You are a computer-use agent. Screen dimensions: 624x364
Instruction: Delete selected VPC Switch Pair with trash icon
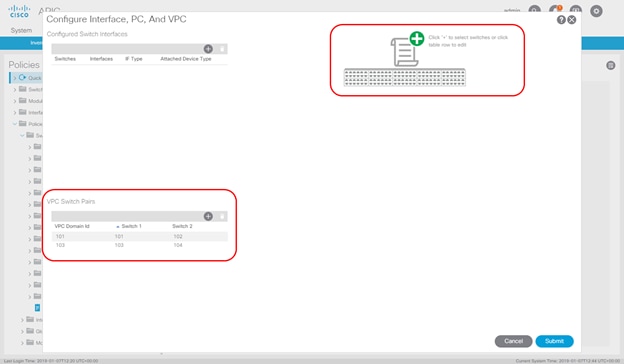(222, 216)
